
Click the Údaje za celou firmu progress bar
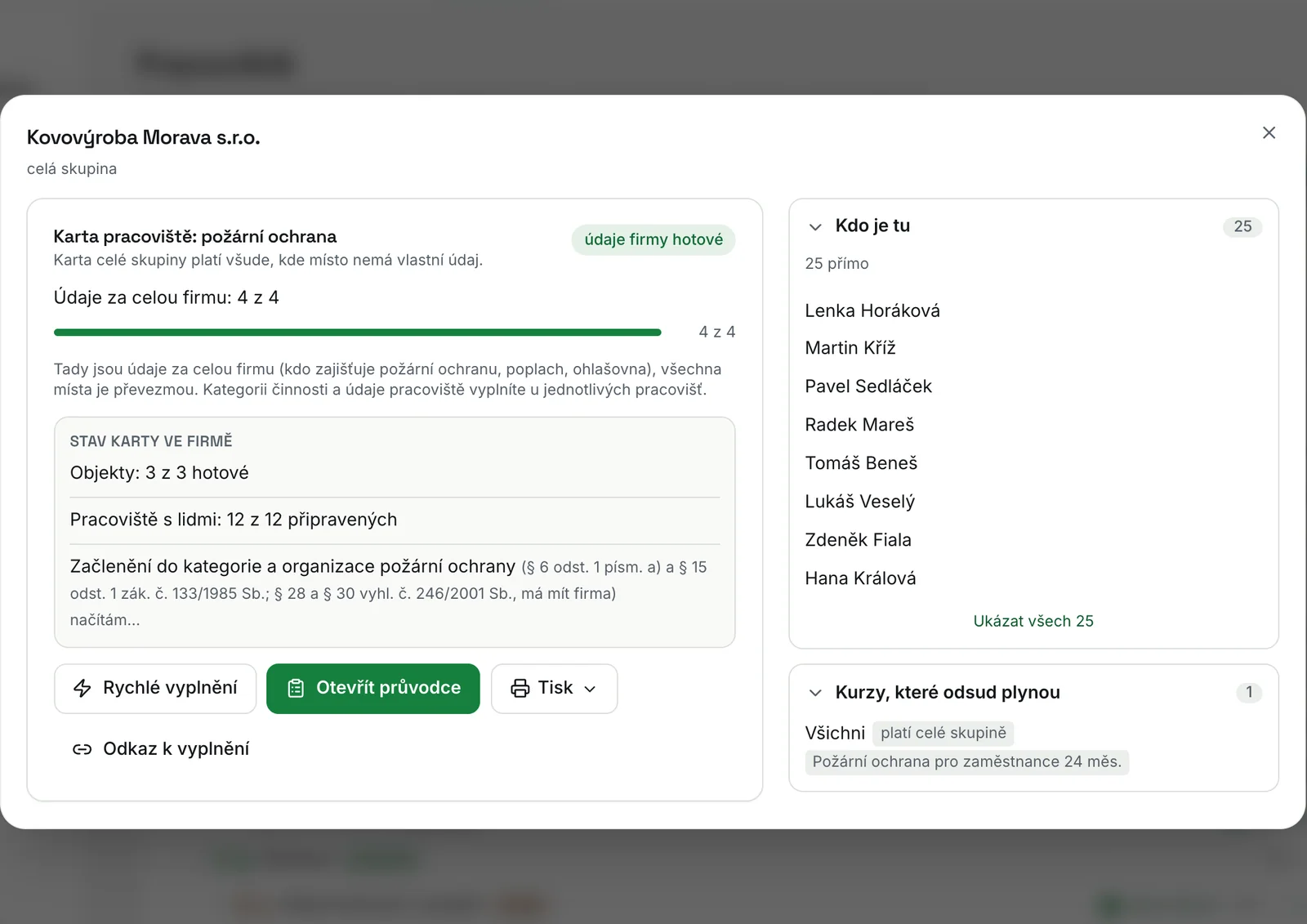(x=358, y=333)
